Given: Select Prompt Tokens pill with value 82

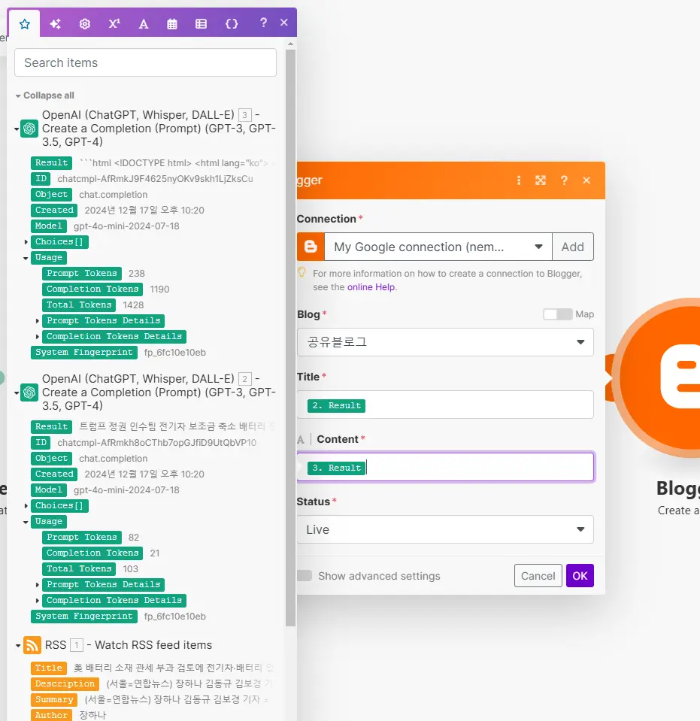Looking at the screenshot, I should click(82, 537).
